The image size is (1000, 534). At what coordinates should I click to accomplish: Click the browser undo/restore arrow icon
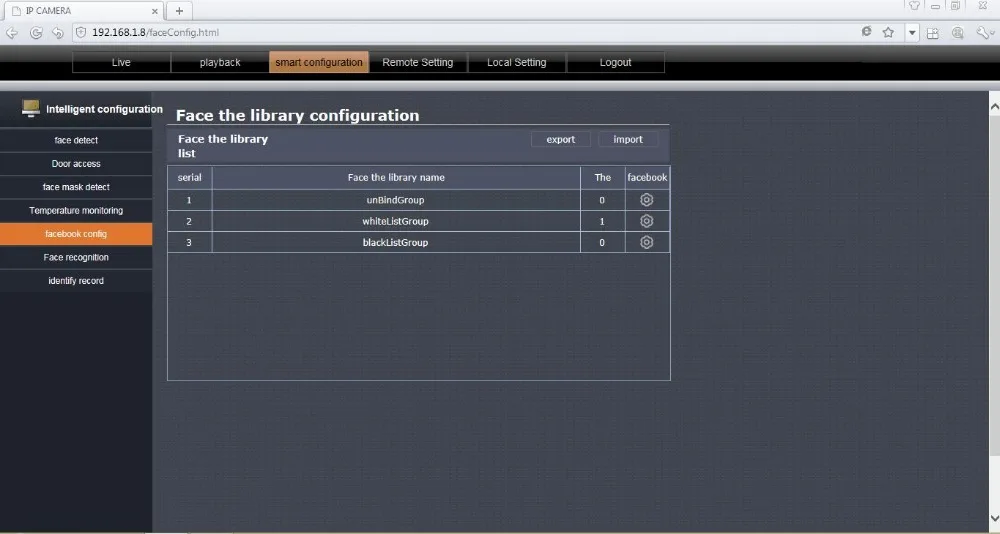pos(58,33)
